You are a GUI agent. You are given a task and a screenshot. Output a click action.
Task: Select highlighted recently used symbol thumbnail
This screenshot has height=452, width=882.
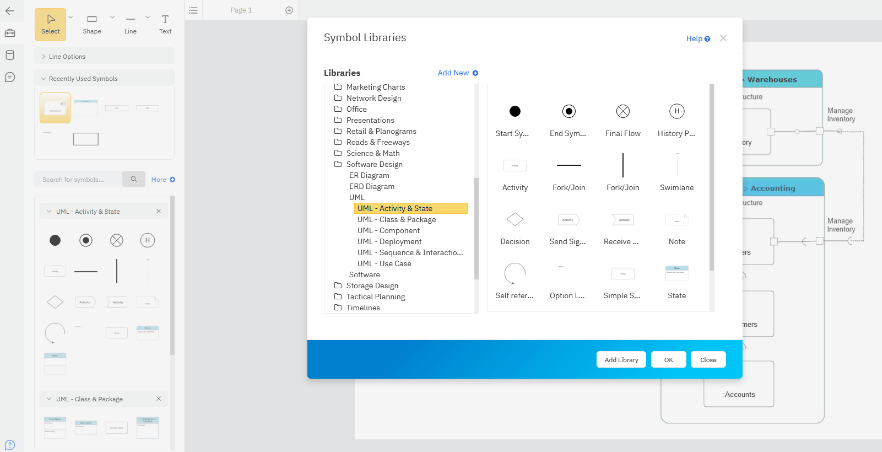[55, 108]
